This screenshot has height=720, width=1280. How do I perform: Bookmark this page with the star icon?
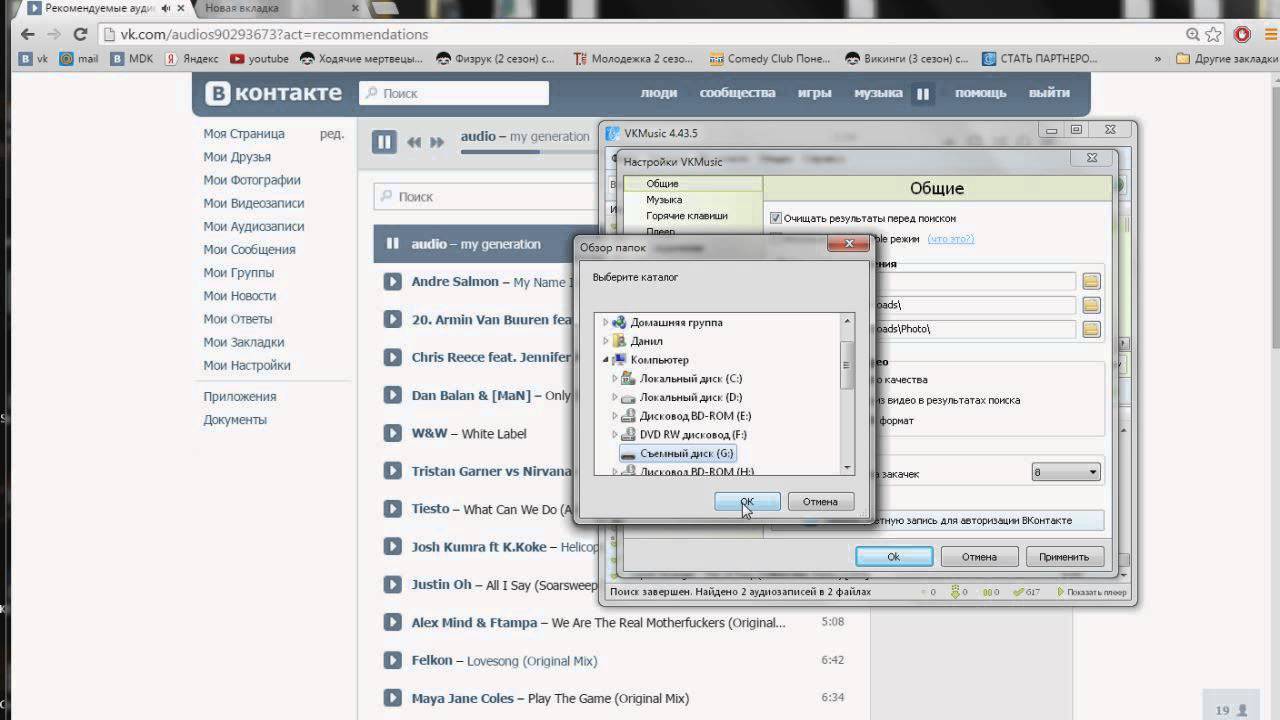1214,34
